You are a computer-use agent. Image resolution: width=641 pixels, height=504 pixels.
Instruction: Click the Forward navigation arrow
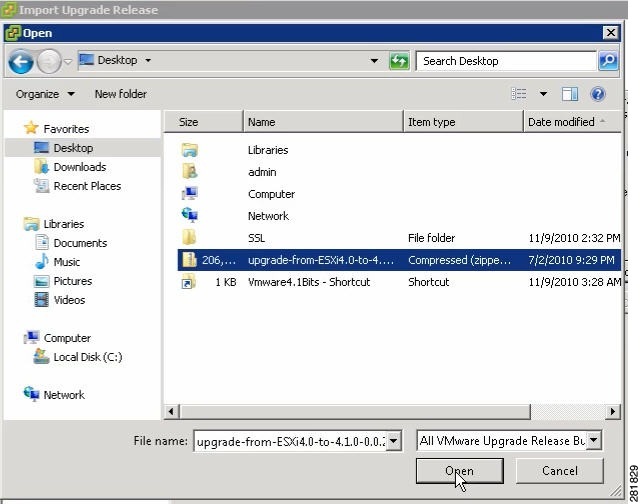pos(49,62)
